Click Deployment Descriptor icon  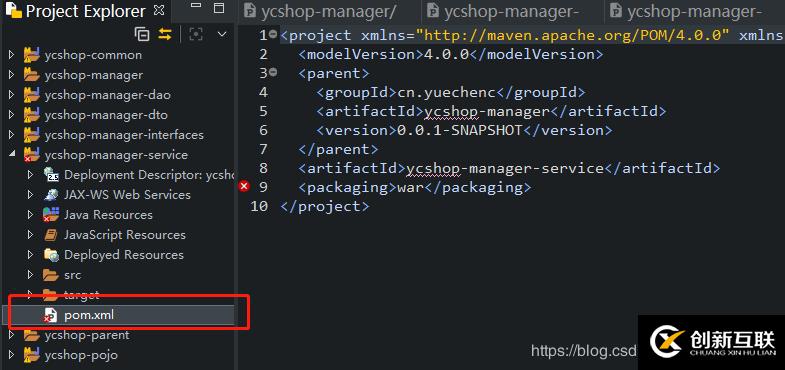(51, 175)
